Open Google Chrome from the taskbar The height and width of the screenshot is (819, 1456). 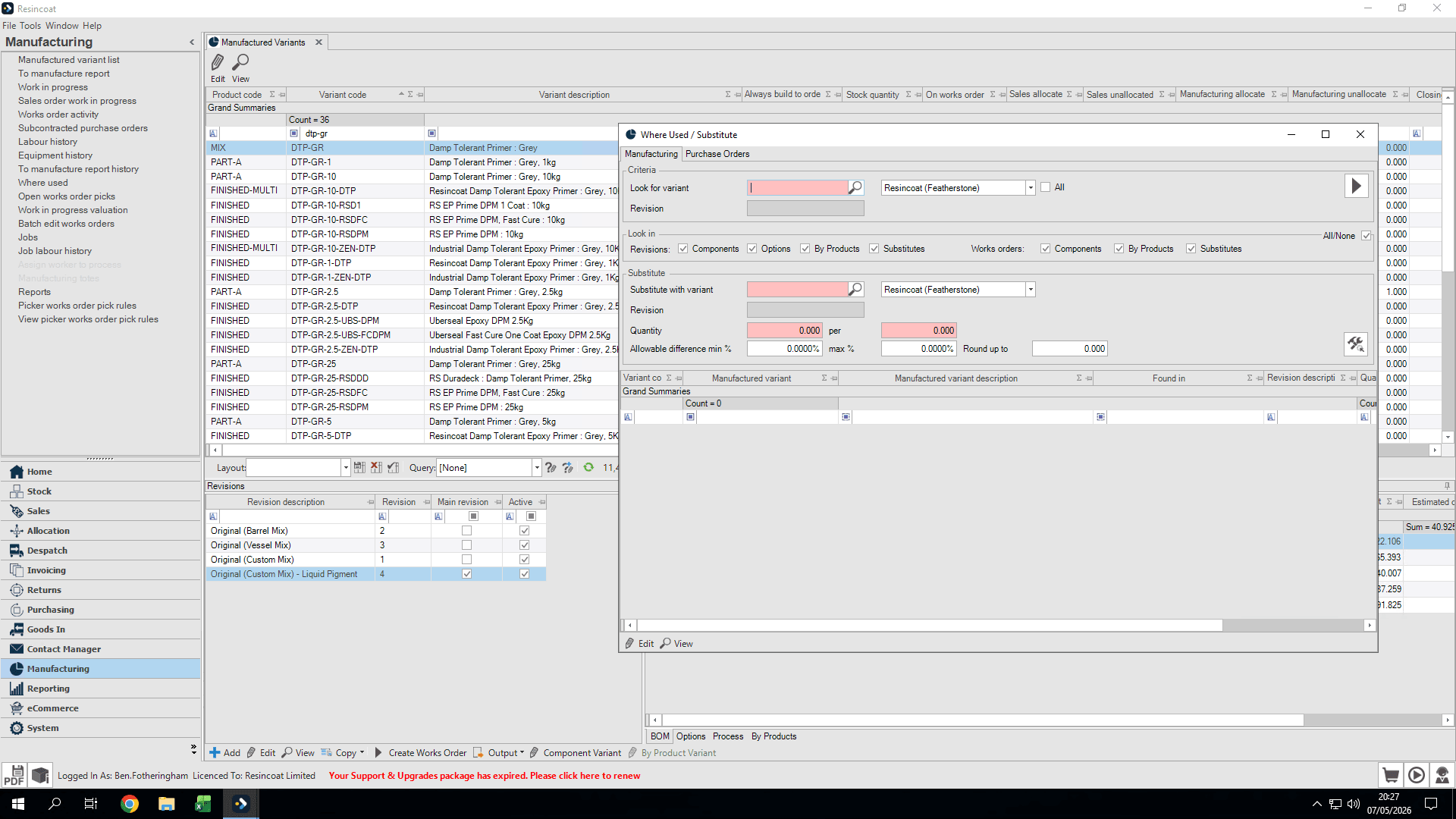coord(130,804)
